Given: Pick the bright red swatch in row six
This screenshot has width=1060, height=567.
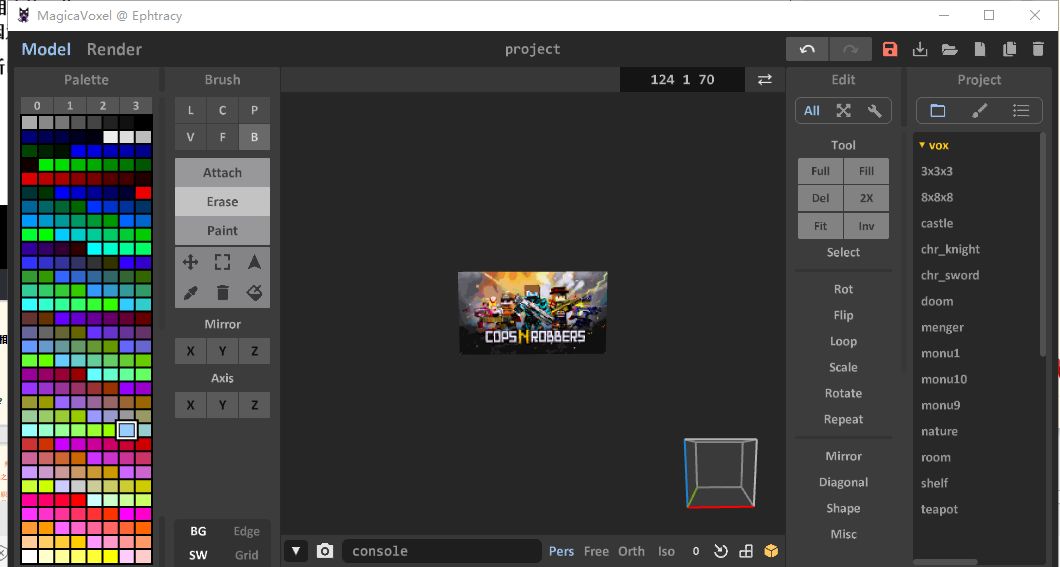Looking at the screenshot, I should [143, 193].
